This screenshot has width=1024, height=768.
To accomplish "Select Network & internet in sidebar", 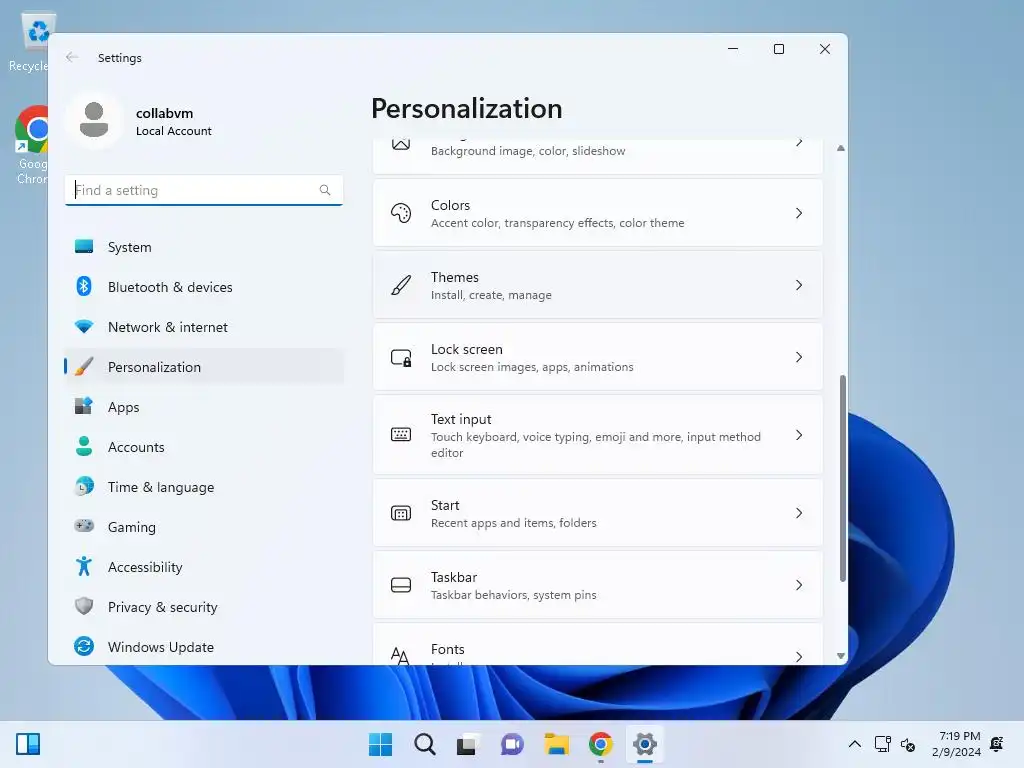I will click(x=204, y=327).
